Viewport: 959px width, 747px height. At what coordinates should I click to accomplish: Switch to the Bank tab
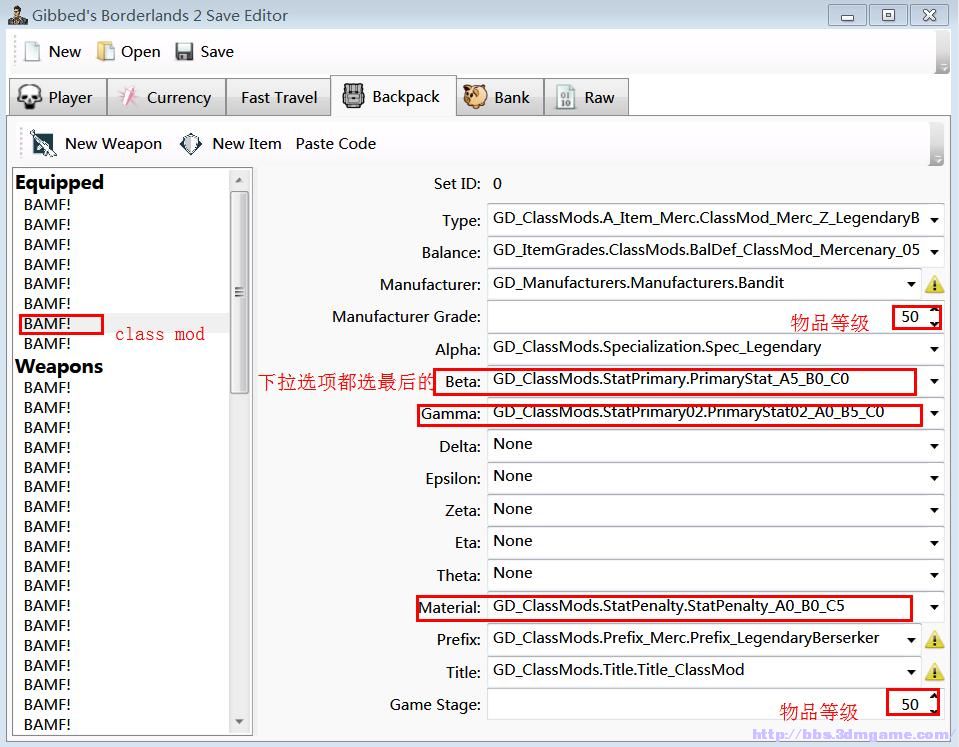coord(499,96)
